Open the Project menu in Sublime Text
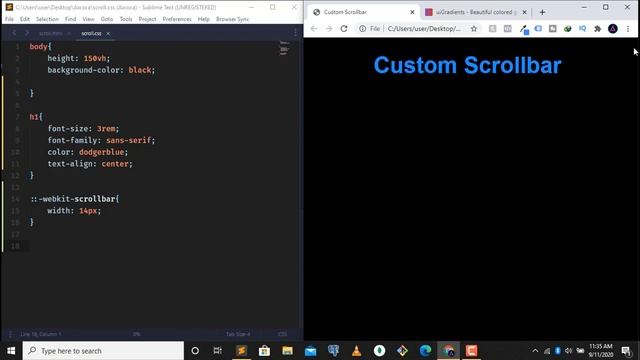The image size is (640, 360). pos(147,19)
